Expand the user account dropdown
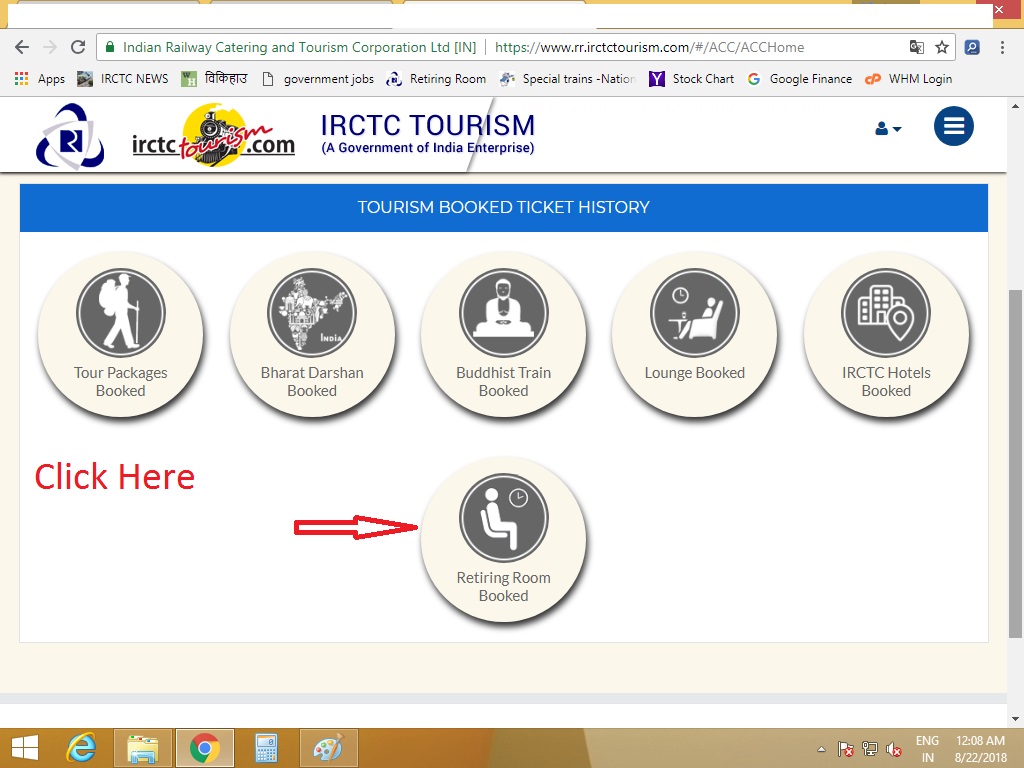1024x768 pixels. tap(888, 129)
